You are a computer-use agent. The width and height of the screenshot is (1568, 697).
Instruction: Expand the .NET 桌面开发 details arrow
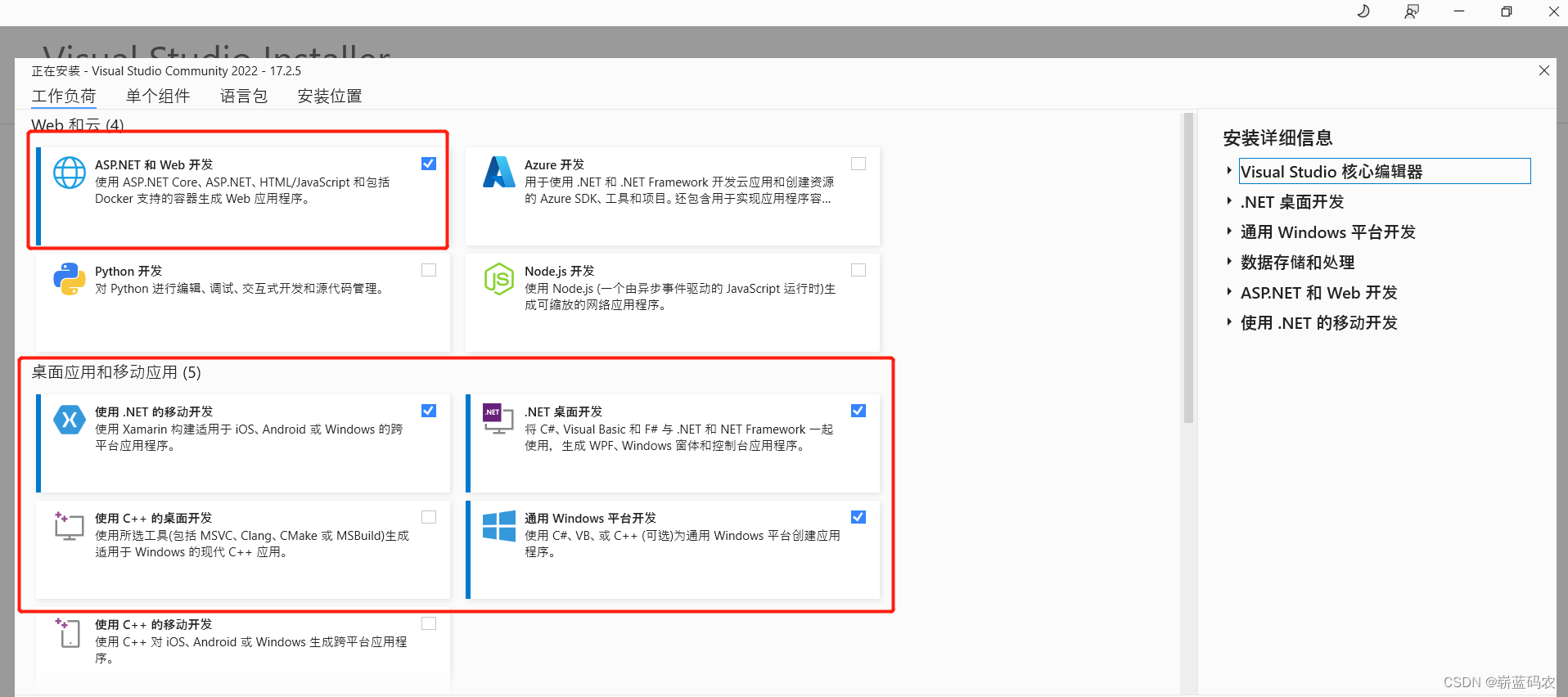tap(1229, 201)
